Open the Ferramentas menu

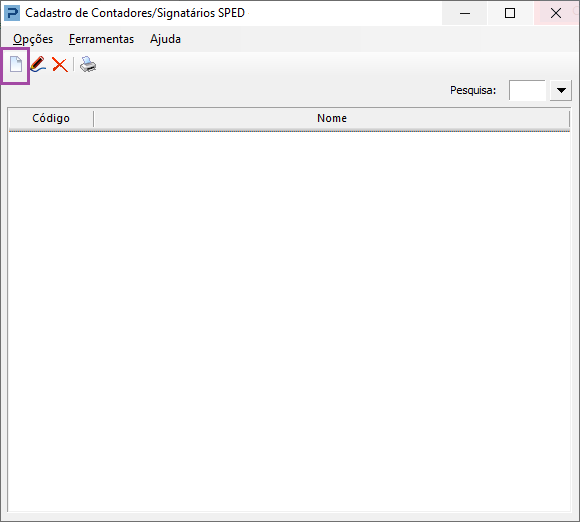coord(101,39)
